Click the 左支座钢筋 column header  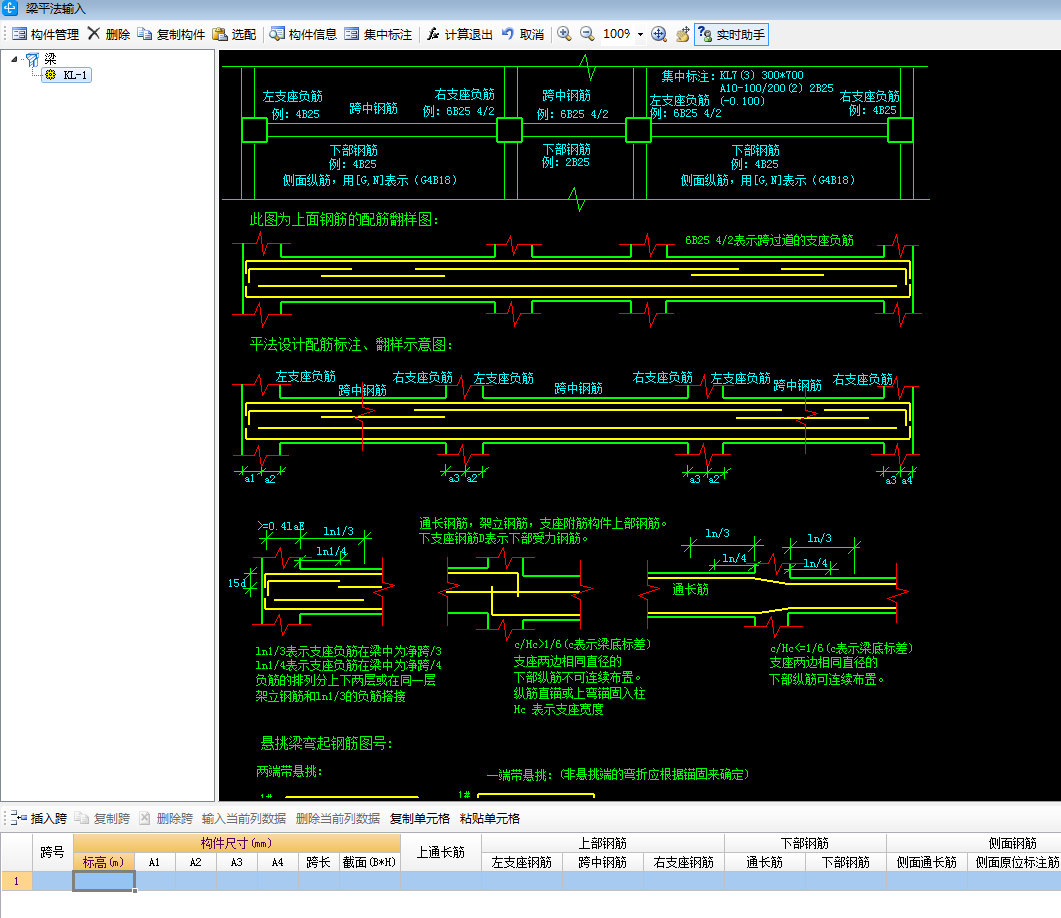(522, 863)
